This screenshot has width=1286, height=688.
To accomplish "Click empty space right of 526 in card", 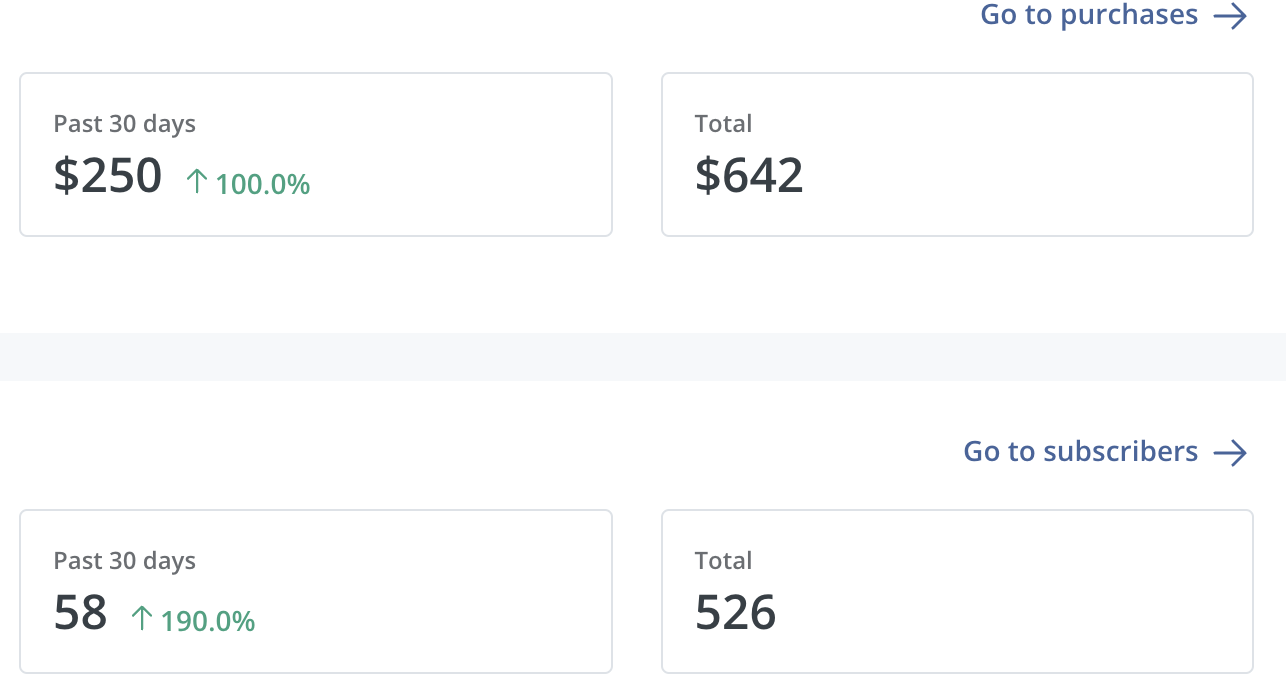I will [x=1010, y=613].
